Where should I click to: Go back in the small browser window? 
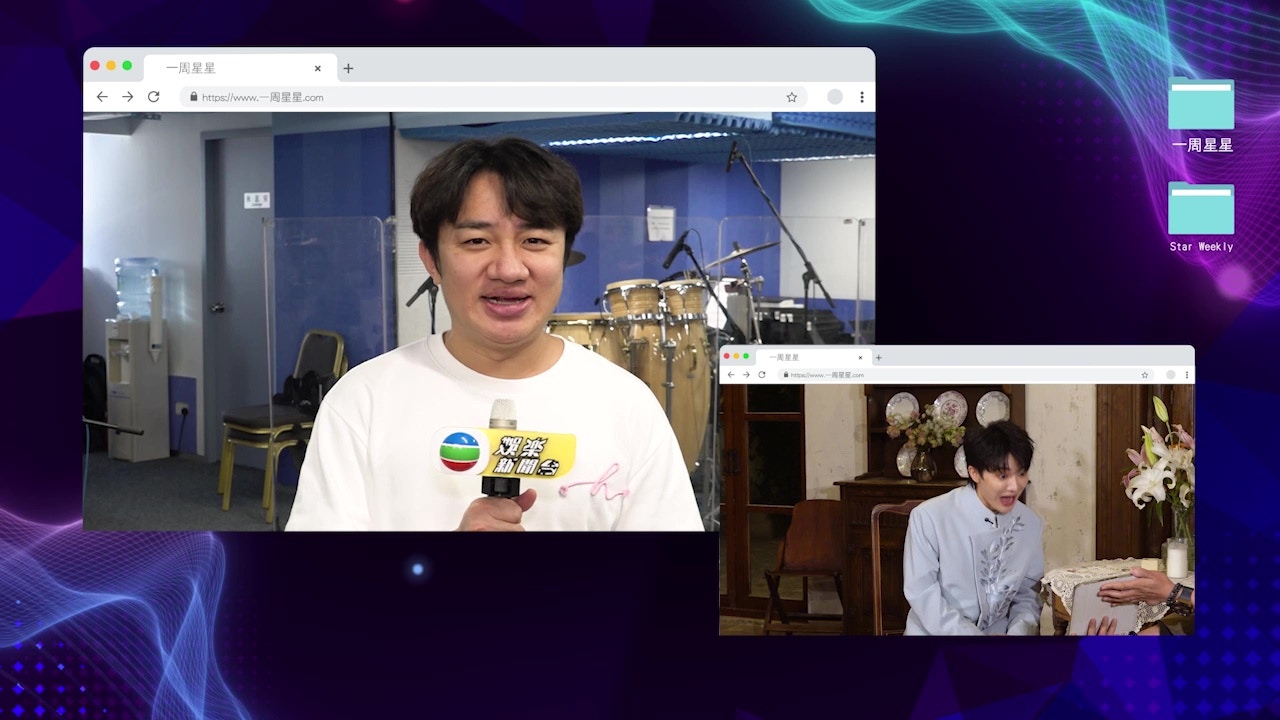pyautogui.click(x=731, y=374)
